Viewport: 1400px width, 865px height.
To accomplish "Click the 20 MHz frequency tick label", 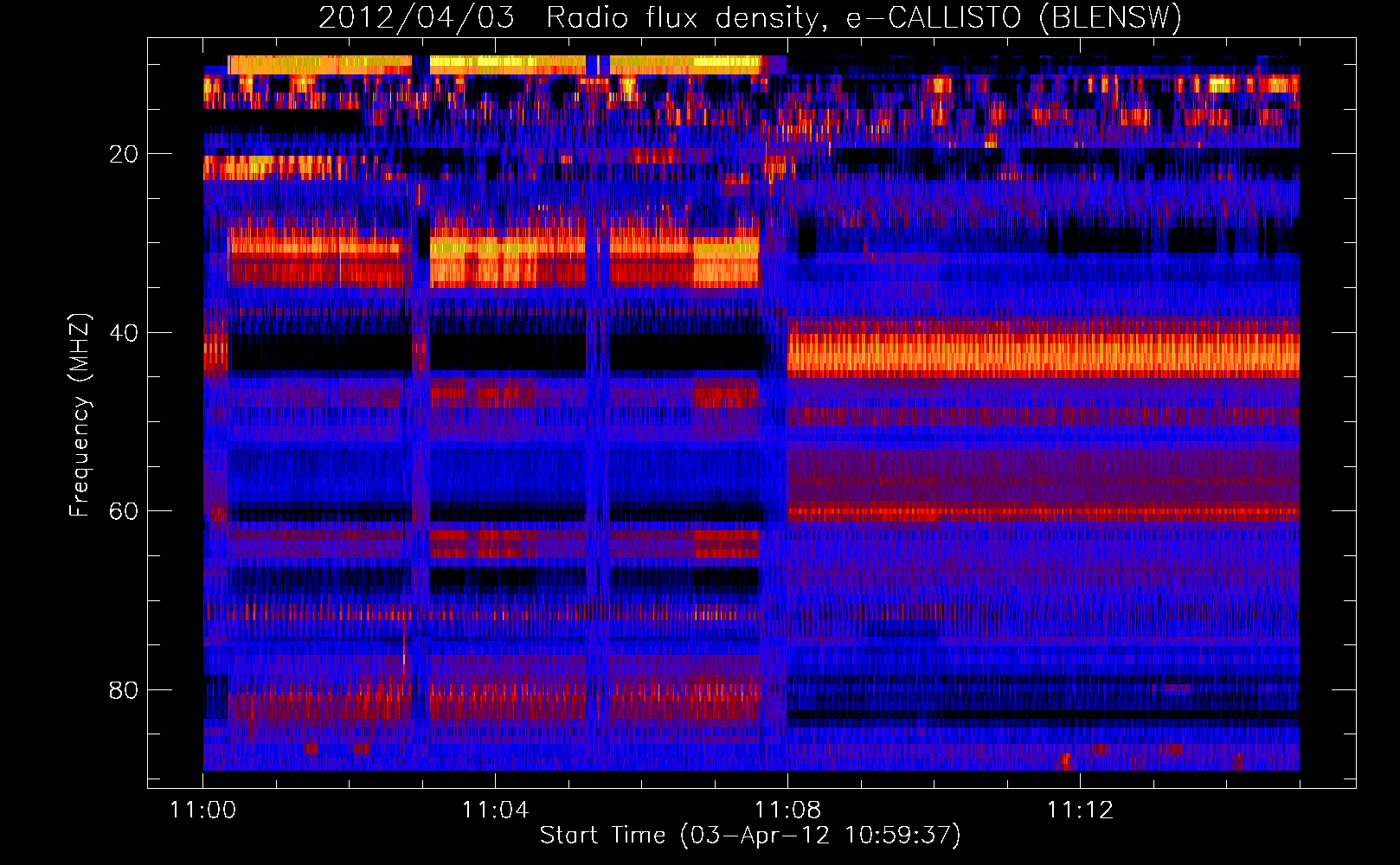I will pyautogui.click(x=124, y=154).
